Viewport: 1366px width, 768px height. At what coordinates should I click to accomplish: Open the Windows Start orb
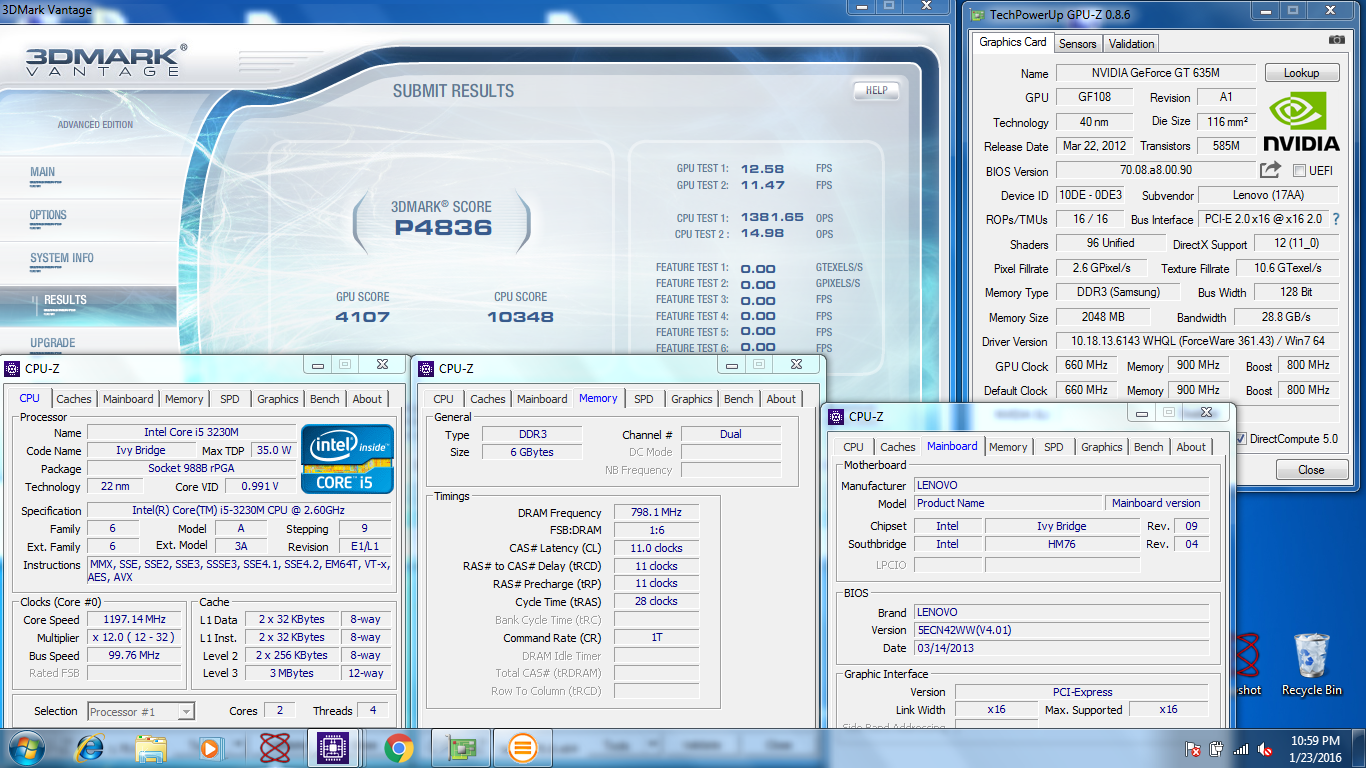pyautogui.click(x=25, y=747)
